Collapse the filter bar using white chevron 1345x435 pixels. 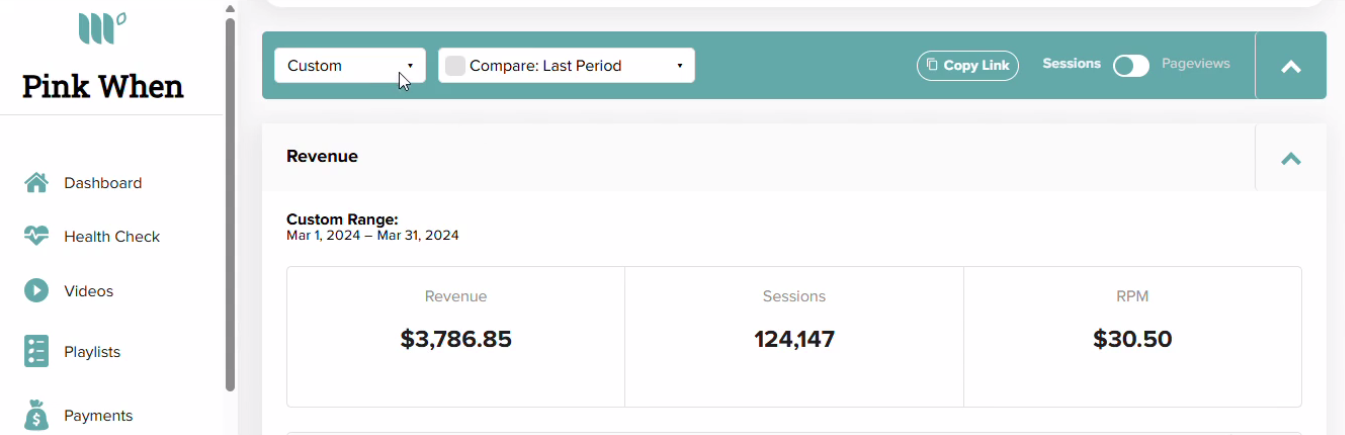pos(1291,66)
